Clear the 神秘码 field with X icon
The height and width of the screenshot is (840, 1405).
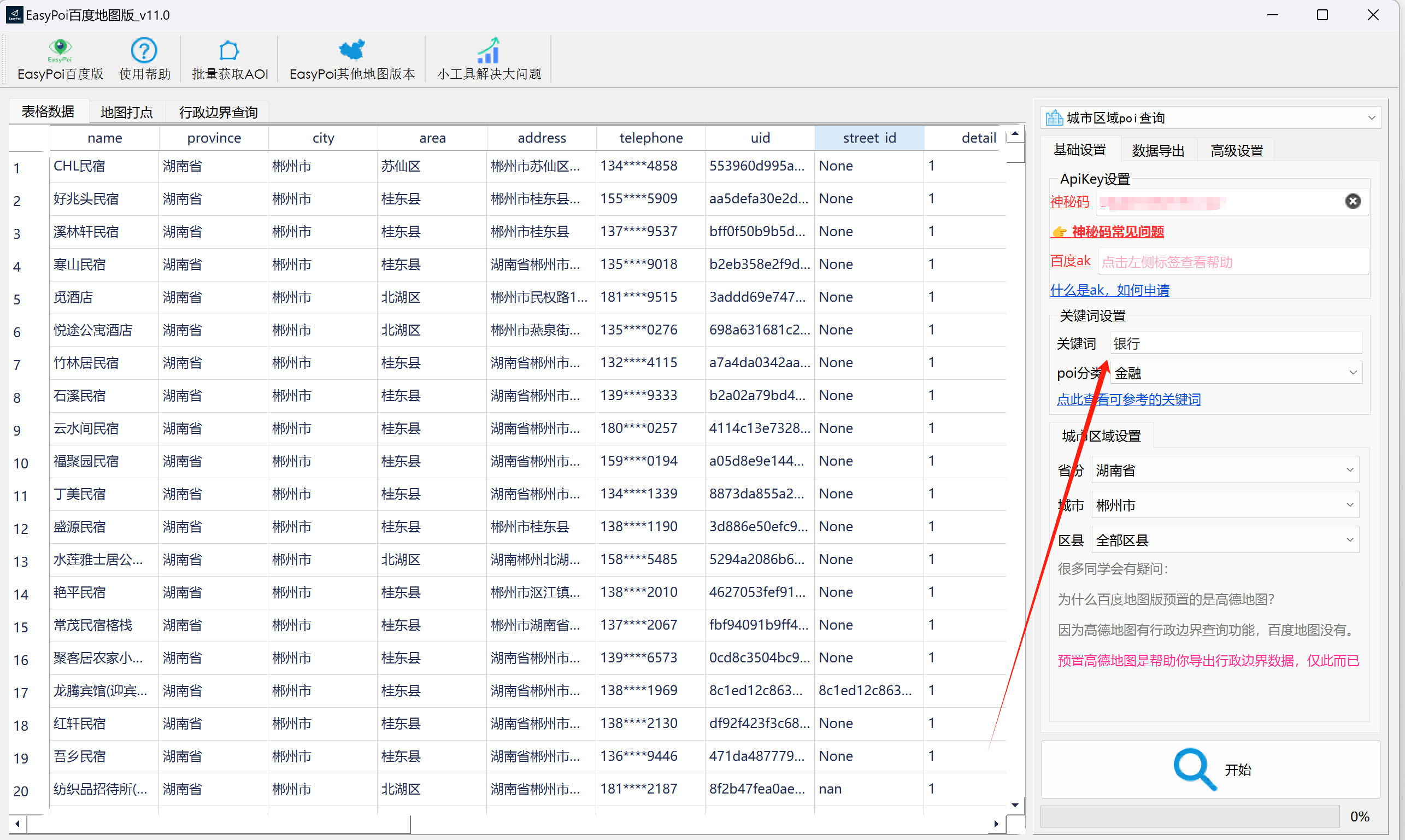point(1353,201)
